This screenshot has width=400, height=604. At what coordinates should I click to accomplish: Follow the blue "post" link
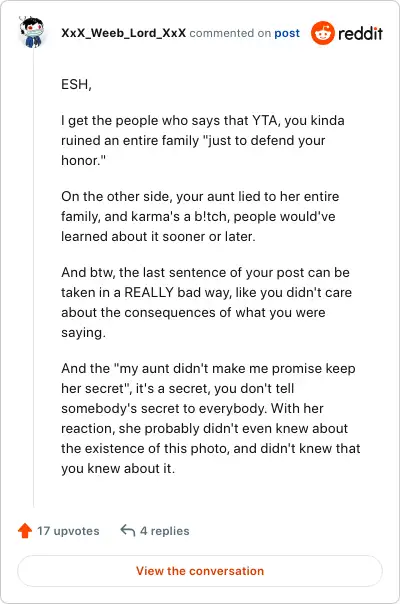click(287, 33)
